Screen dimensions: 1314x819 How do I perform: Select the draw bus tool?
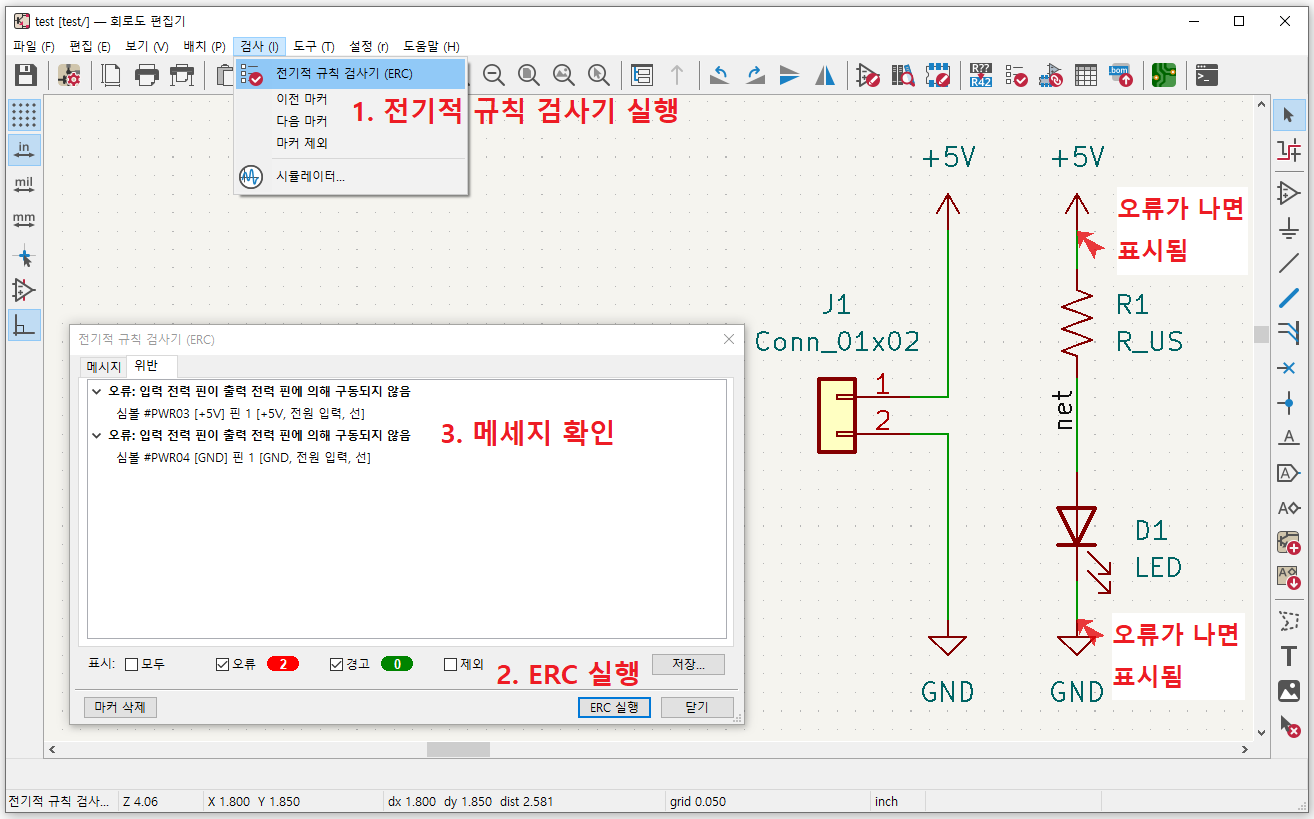pos(1289,298)
